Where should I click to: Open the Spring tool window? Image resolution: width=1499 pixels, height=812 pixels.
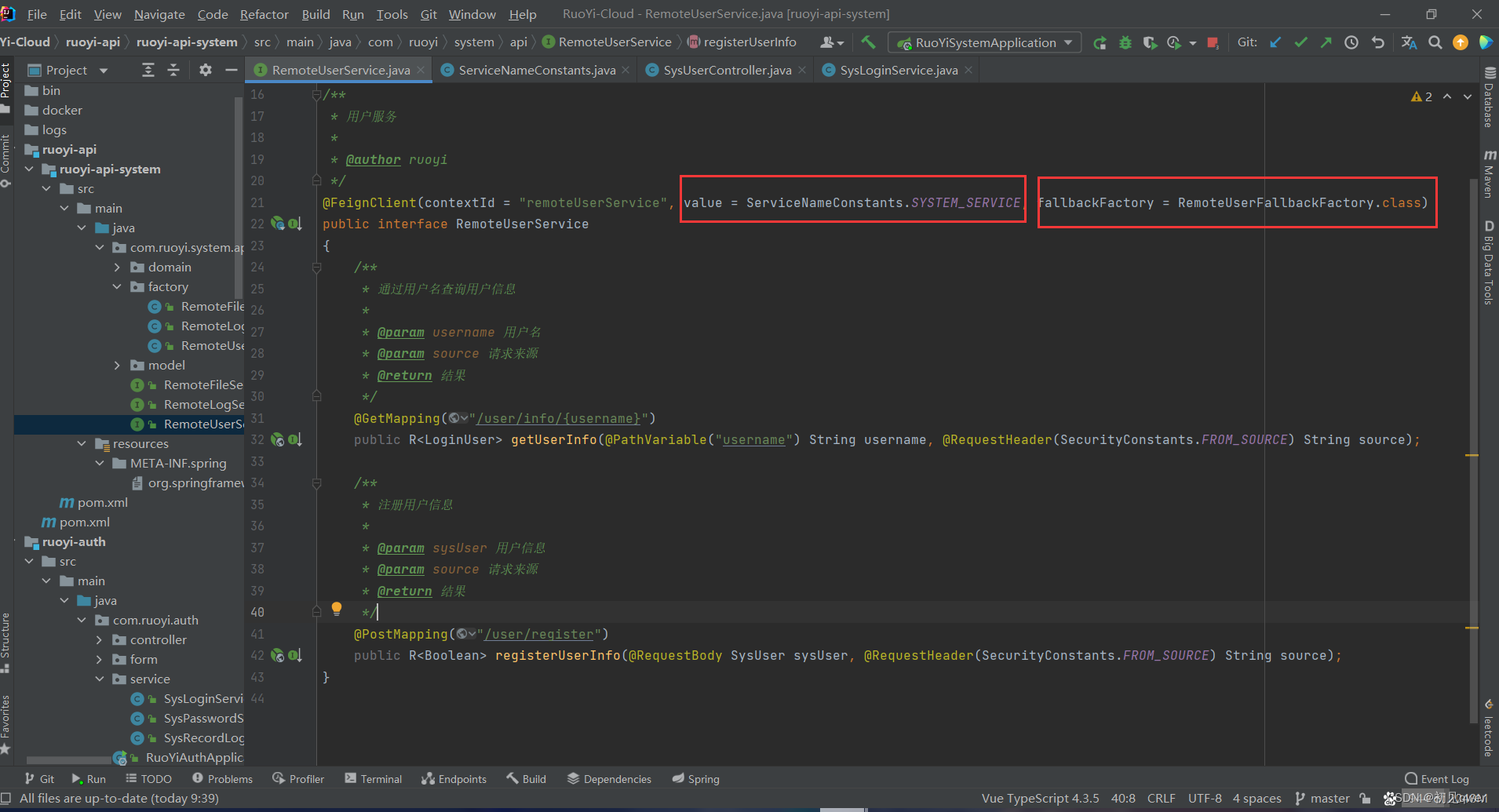point(696,778)
